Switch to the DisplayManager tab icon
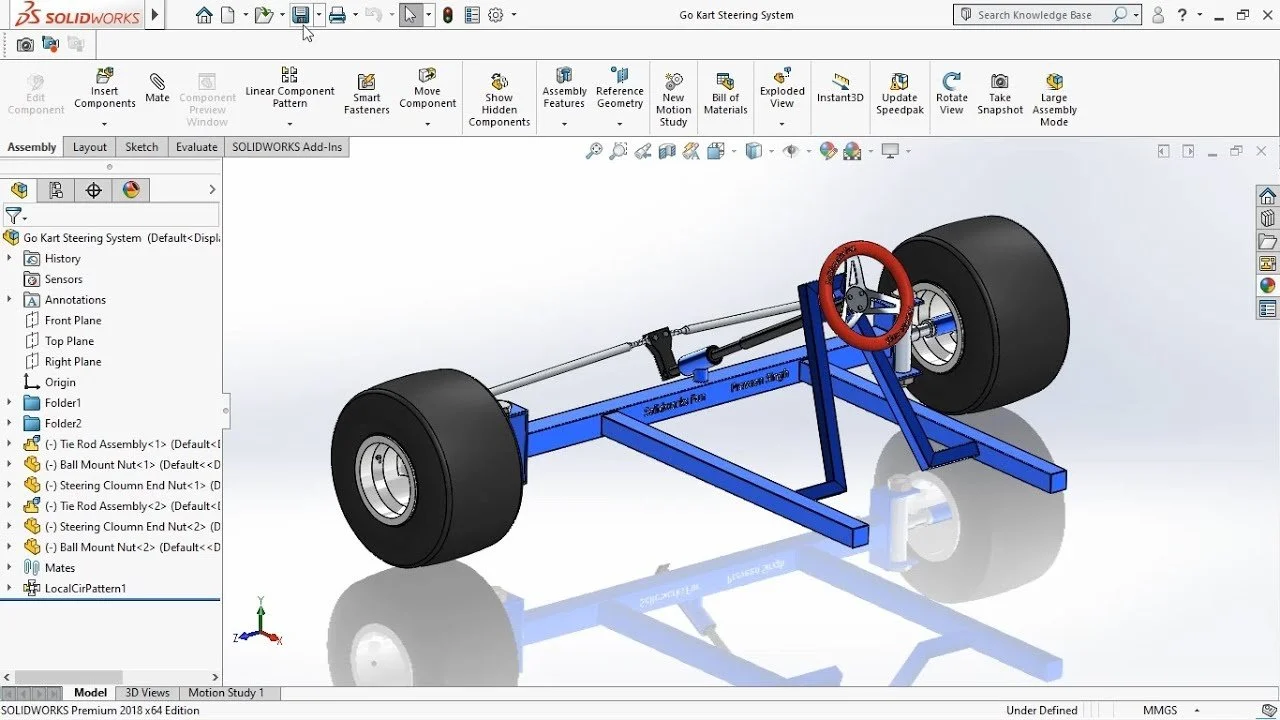1280x720 pixels. [131, 190]
